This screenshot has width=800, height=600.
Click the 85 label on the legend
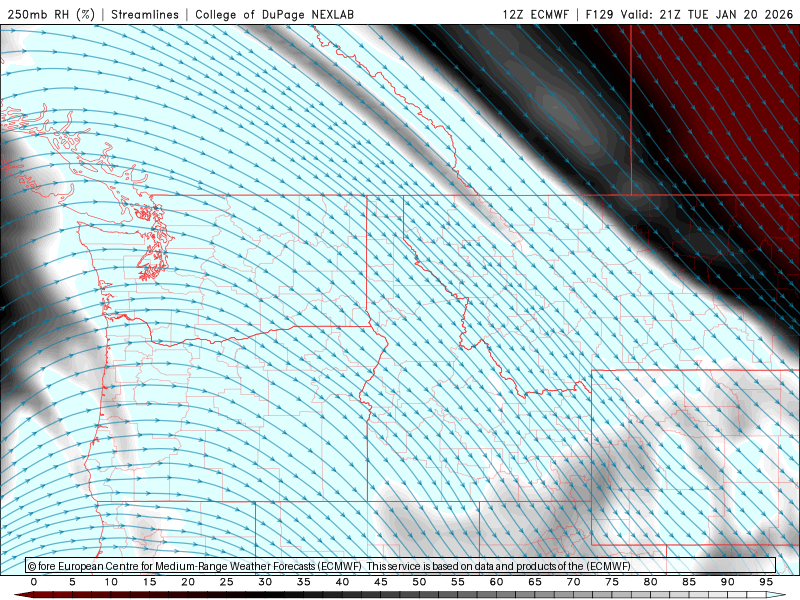pyautogui.click(x=689, y=582)
